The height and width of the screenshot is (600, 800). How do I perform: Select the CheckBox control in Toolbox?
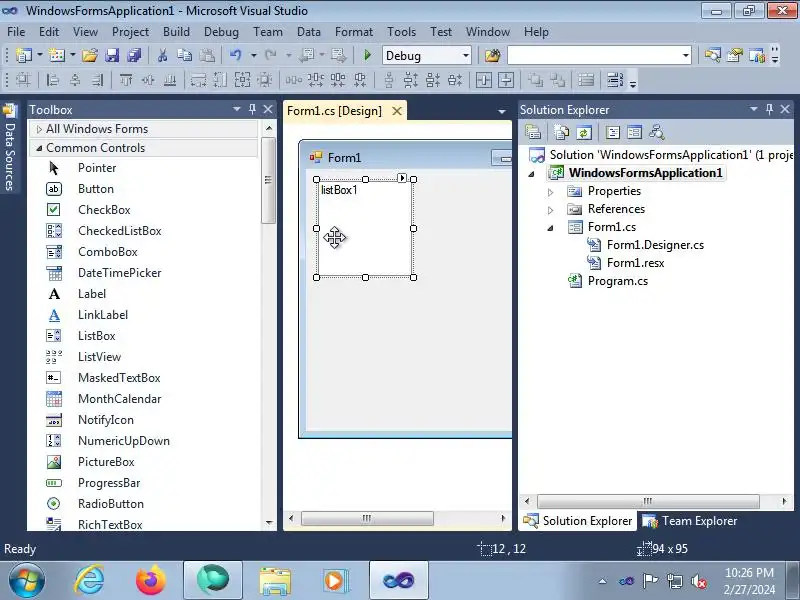104,210
